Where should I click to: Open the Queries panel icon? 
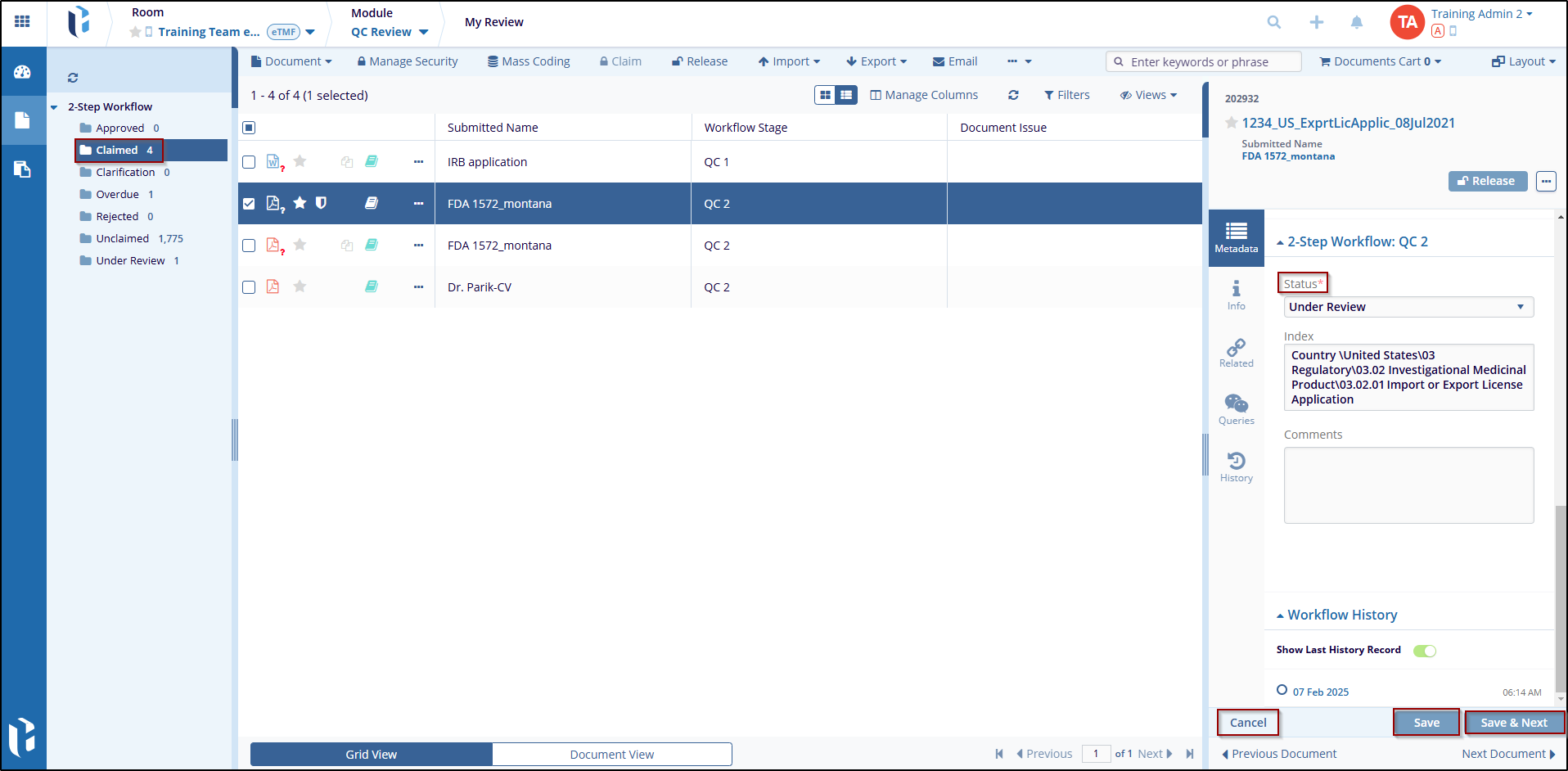[x=1236, y=408]
